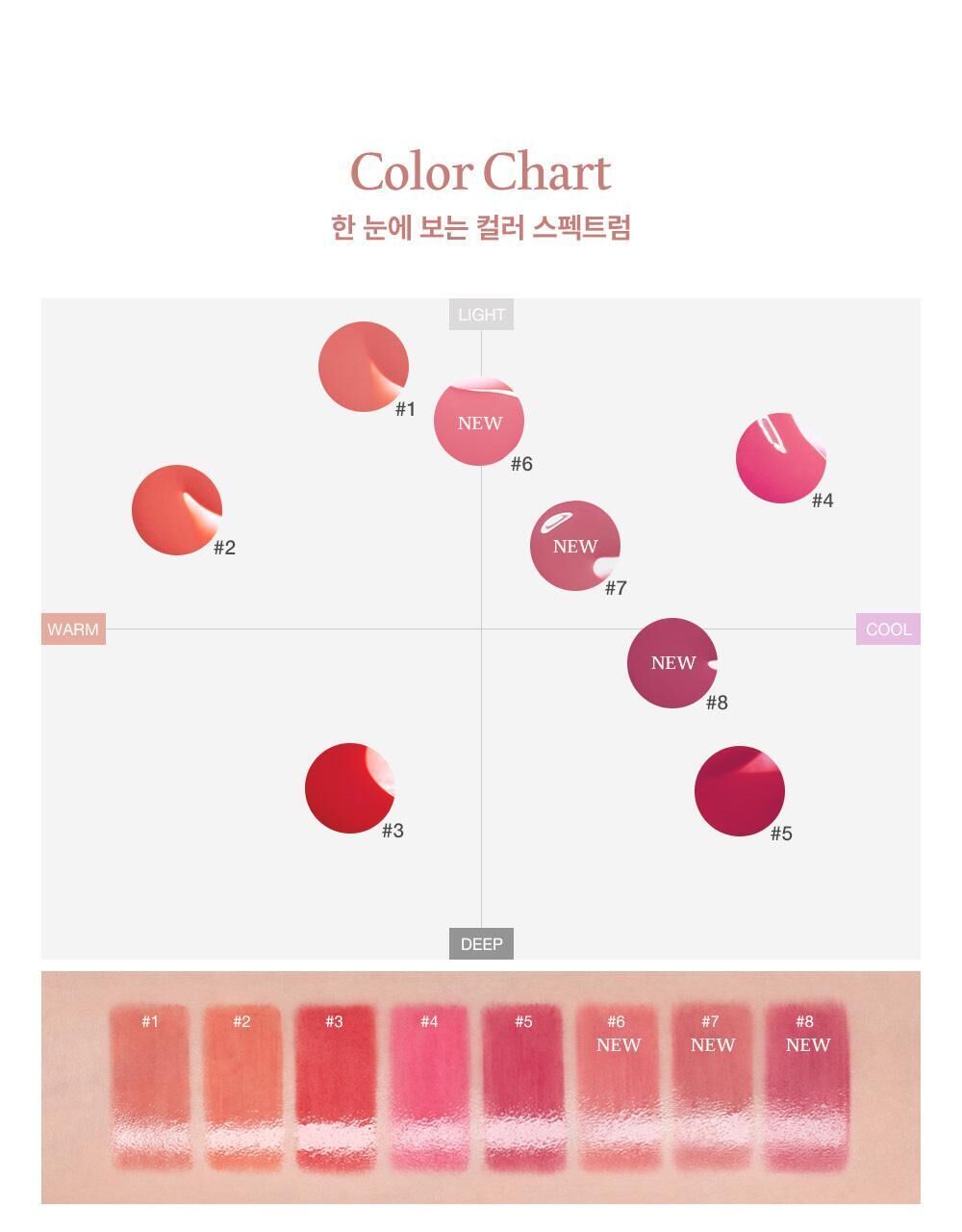
Task: Select the COOL axis label
Action: click(888, 629)
